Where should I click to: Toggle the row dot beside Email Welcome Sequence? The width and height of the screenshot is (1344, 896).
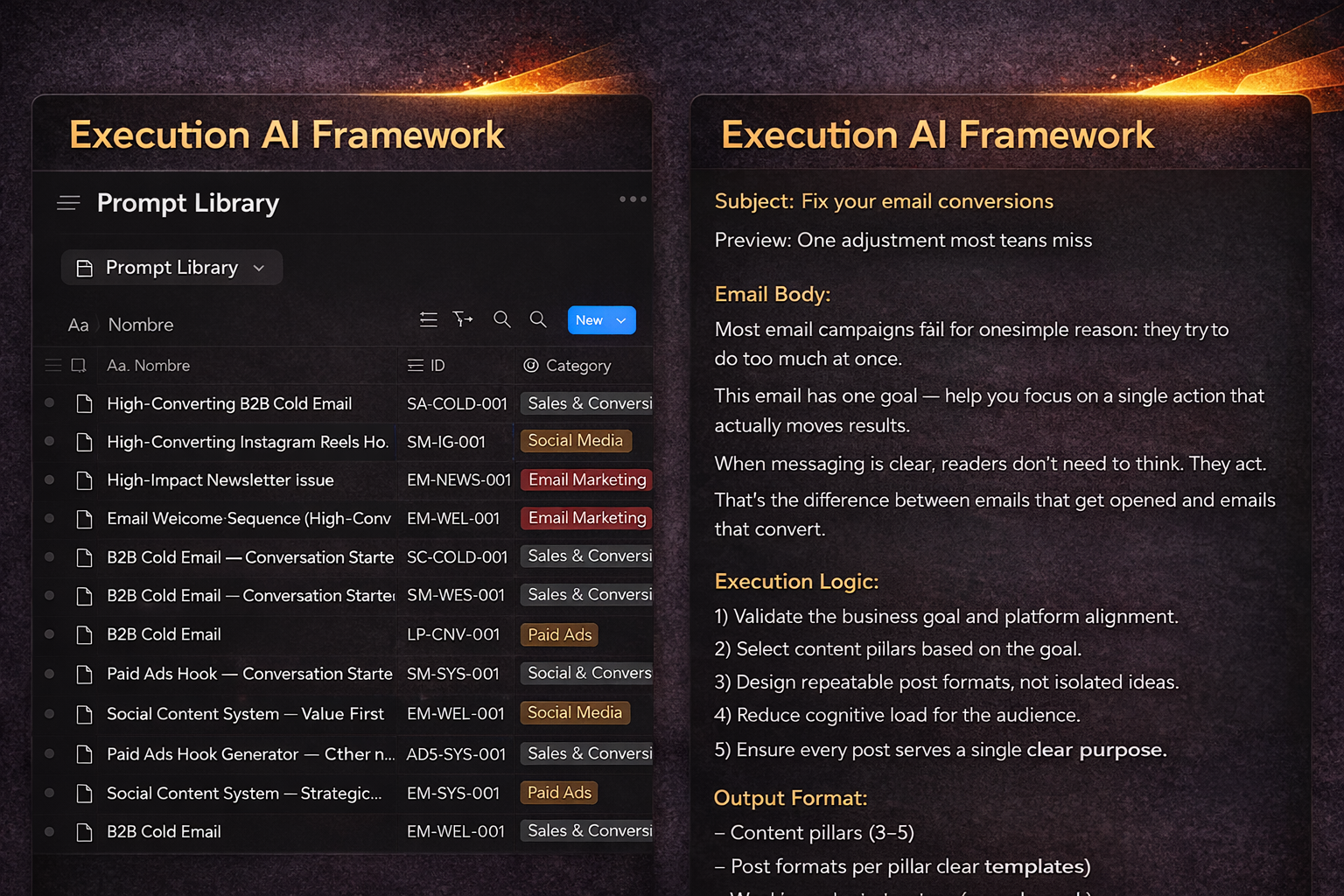(x=49, y=518)
